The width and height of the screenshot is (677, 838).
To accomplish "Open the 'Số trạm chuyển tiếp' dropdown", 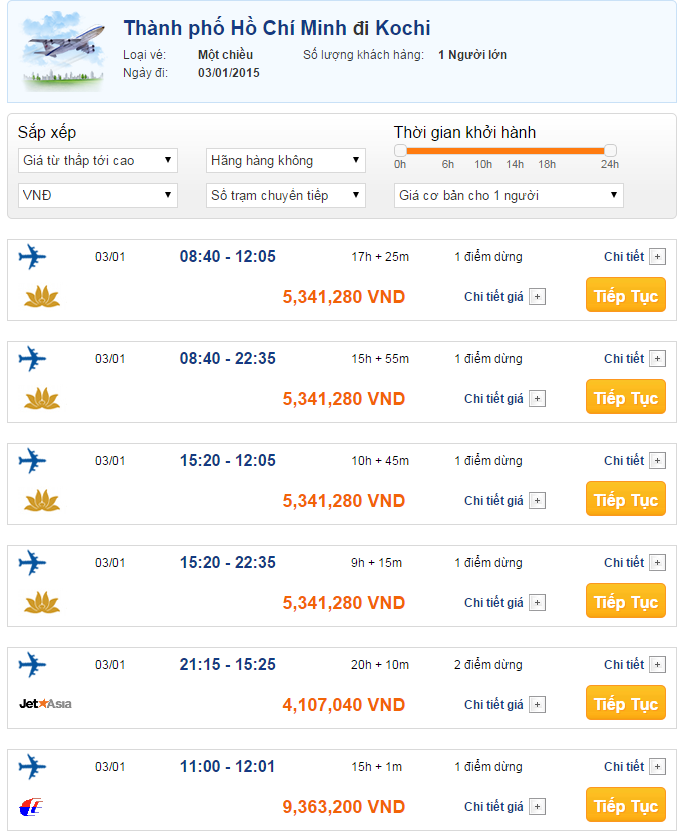I will pyautogui.click(x=286, y=195).
